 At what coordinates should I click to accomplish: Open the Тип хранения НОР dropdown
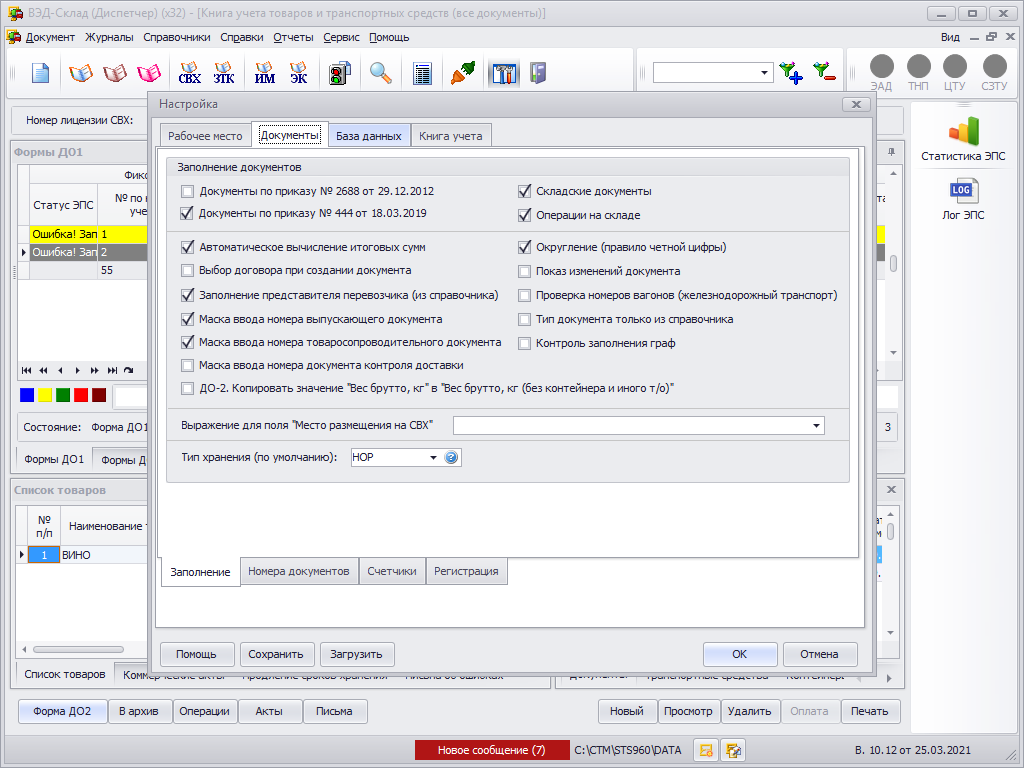433,457
